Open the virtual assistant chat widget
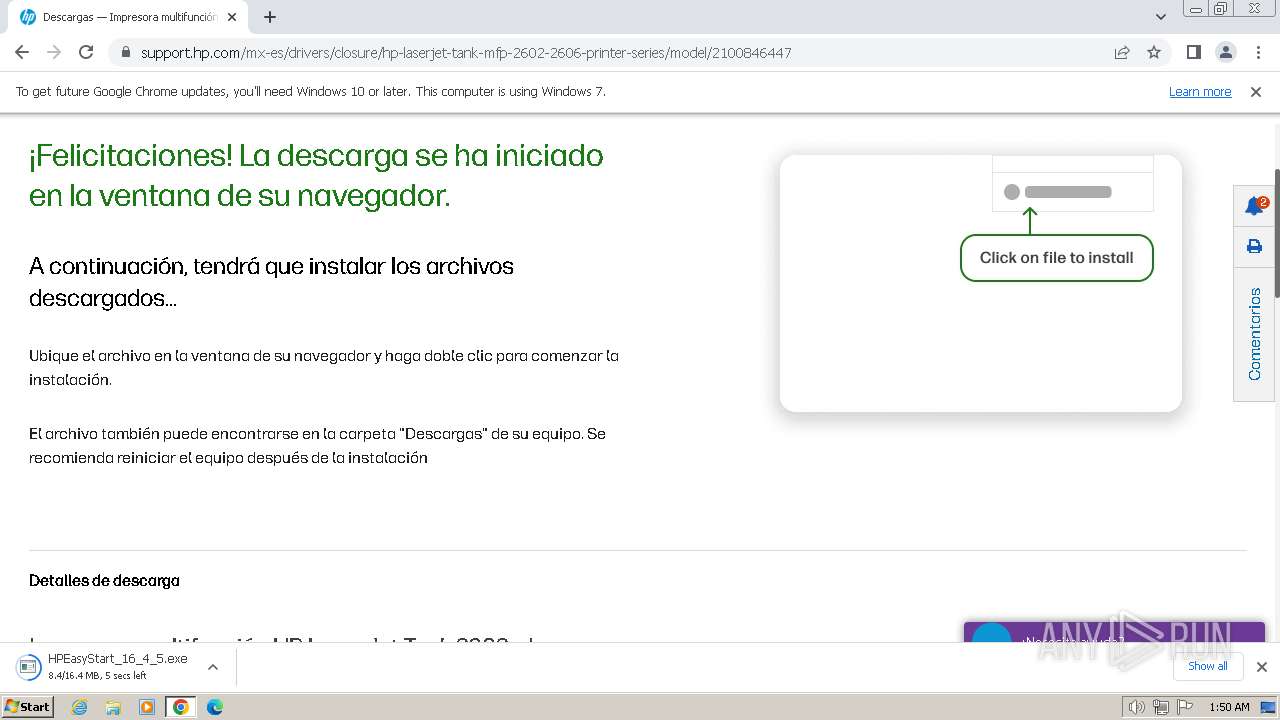Screen dimensions: 1280x720 pyautogui.click(x=1114, y=632)
